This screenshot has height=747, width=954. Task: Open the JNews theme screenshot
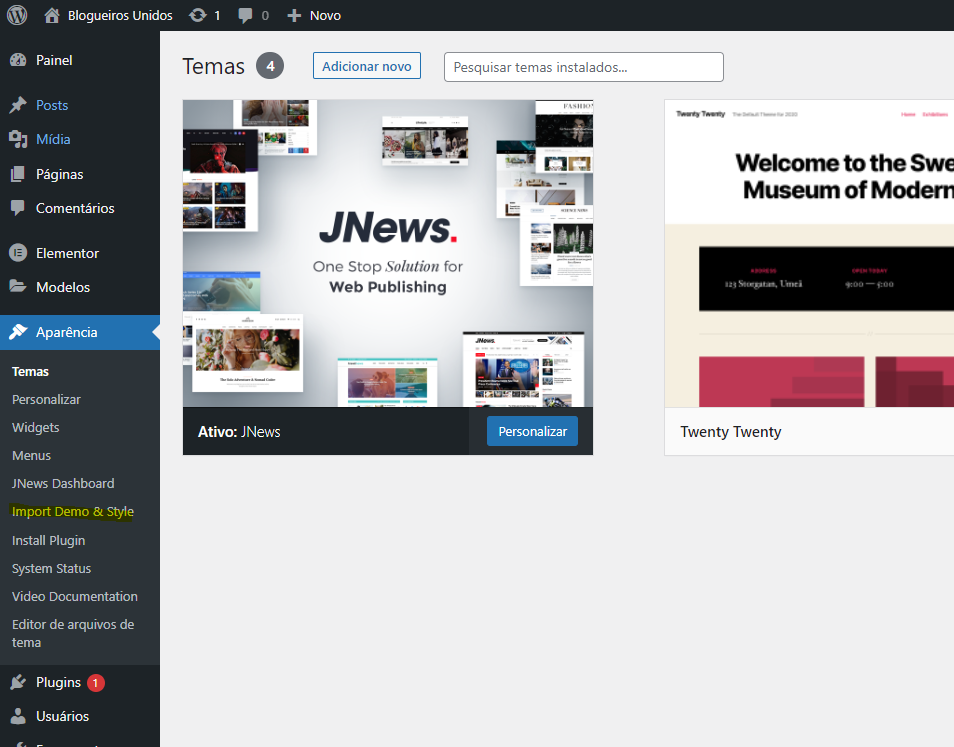pos(388,253)
